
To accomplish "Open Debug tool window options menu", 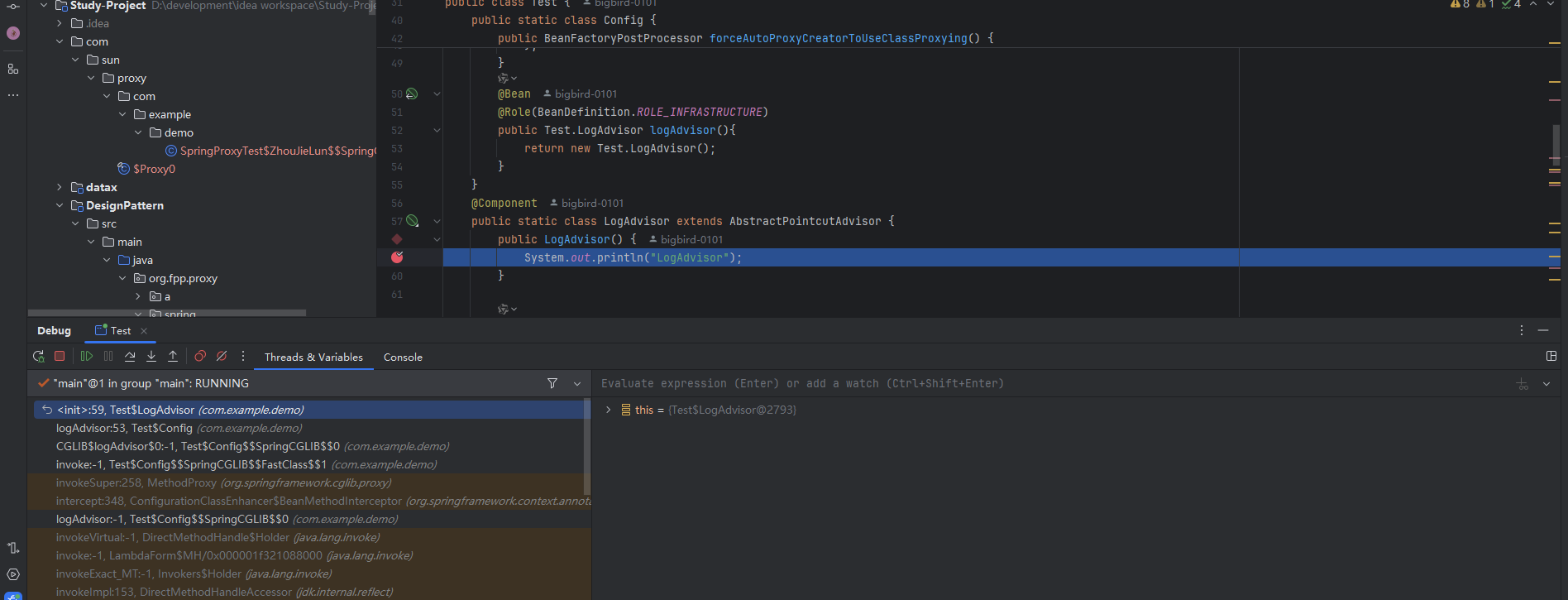I will click(1522, 330).
